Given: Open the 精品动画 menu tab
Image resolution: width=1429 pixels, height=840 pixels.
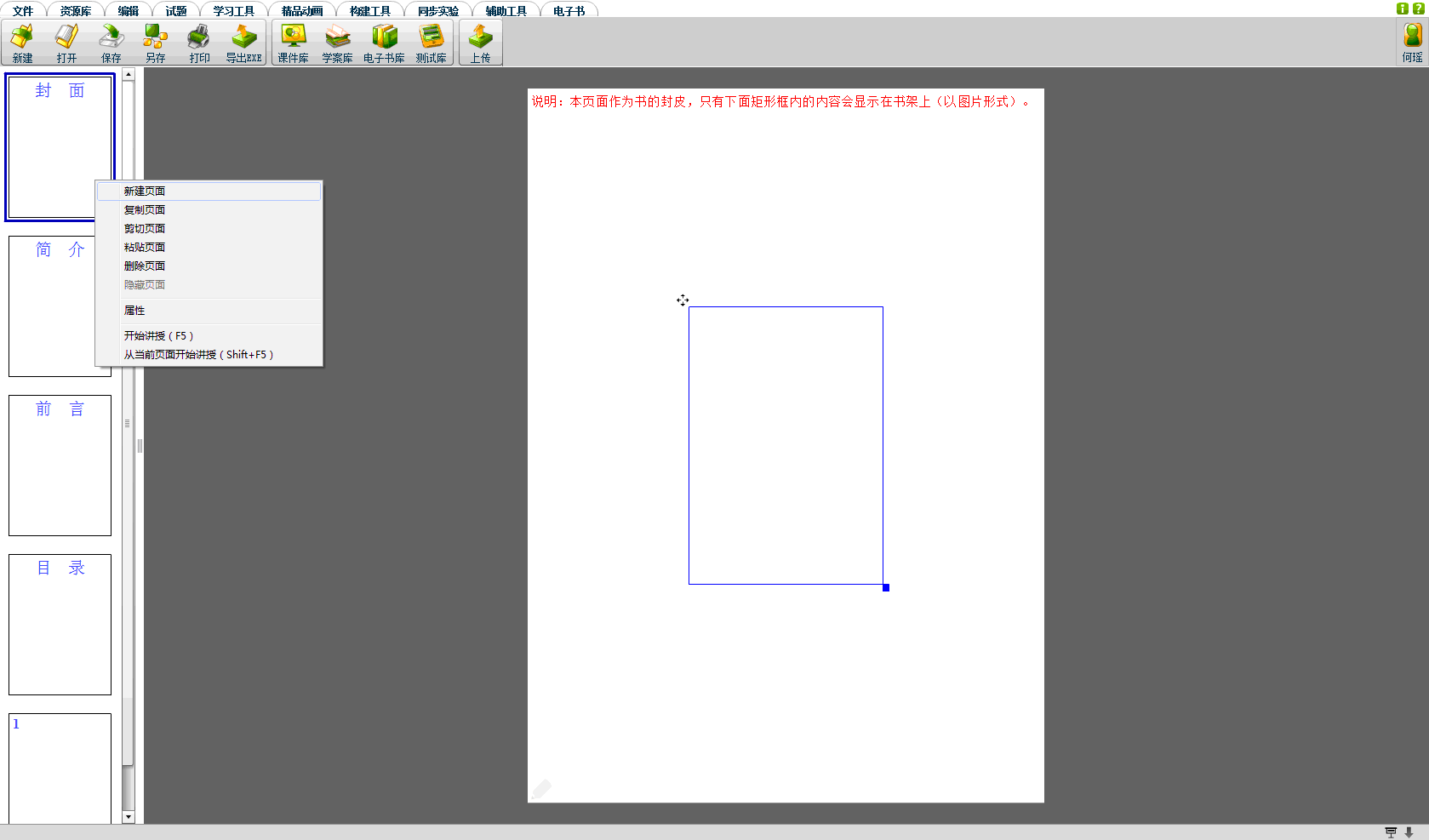Looking at the screenshot, I should coord(302,11).
